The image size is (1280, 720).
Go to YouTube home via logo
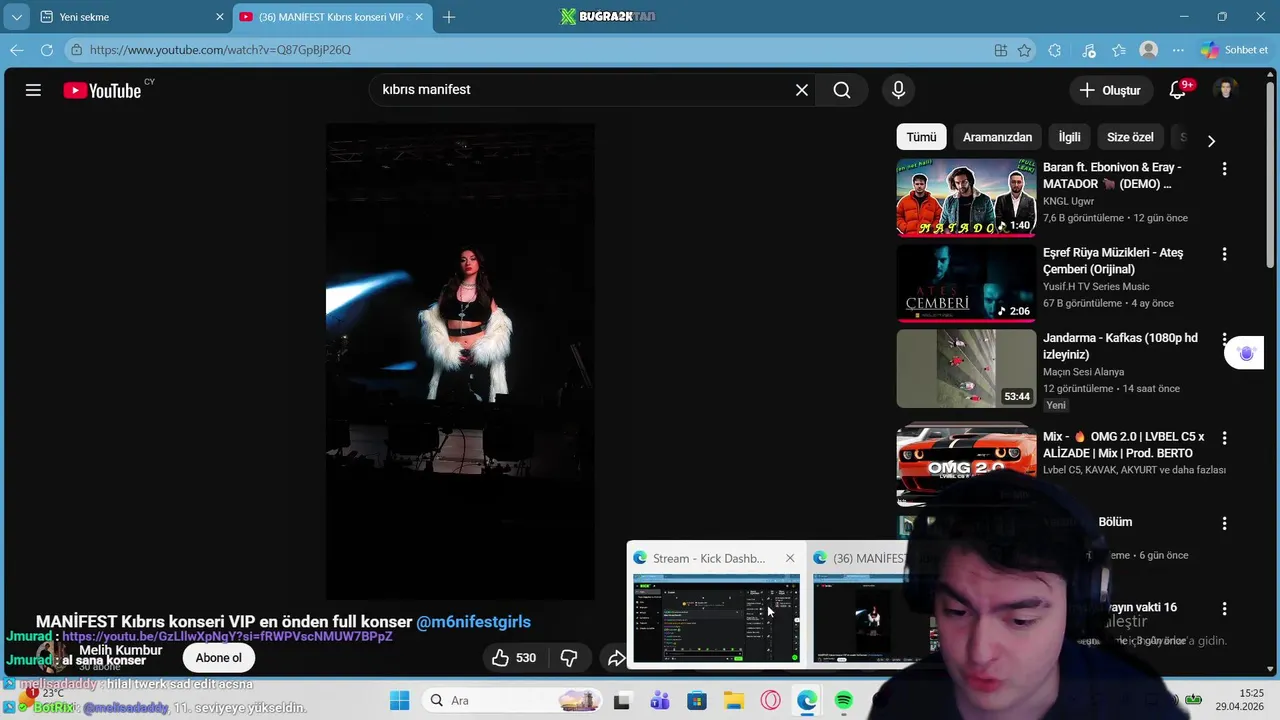(102, 90)
